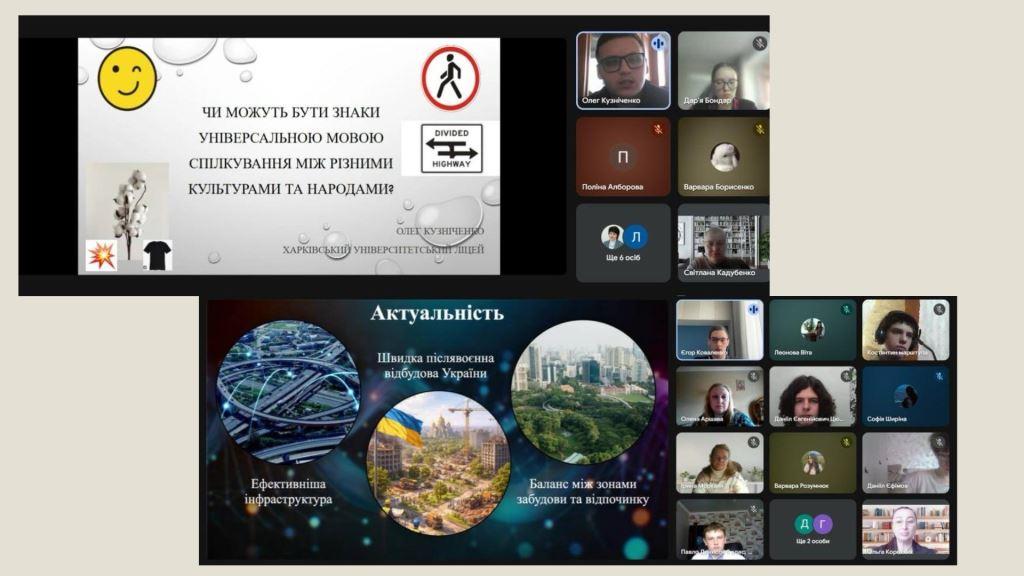Click muted mic icon on Даніл Єфімов tile
Viewport: 1024px width, 576px height.
pos(939,442)
